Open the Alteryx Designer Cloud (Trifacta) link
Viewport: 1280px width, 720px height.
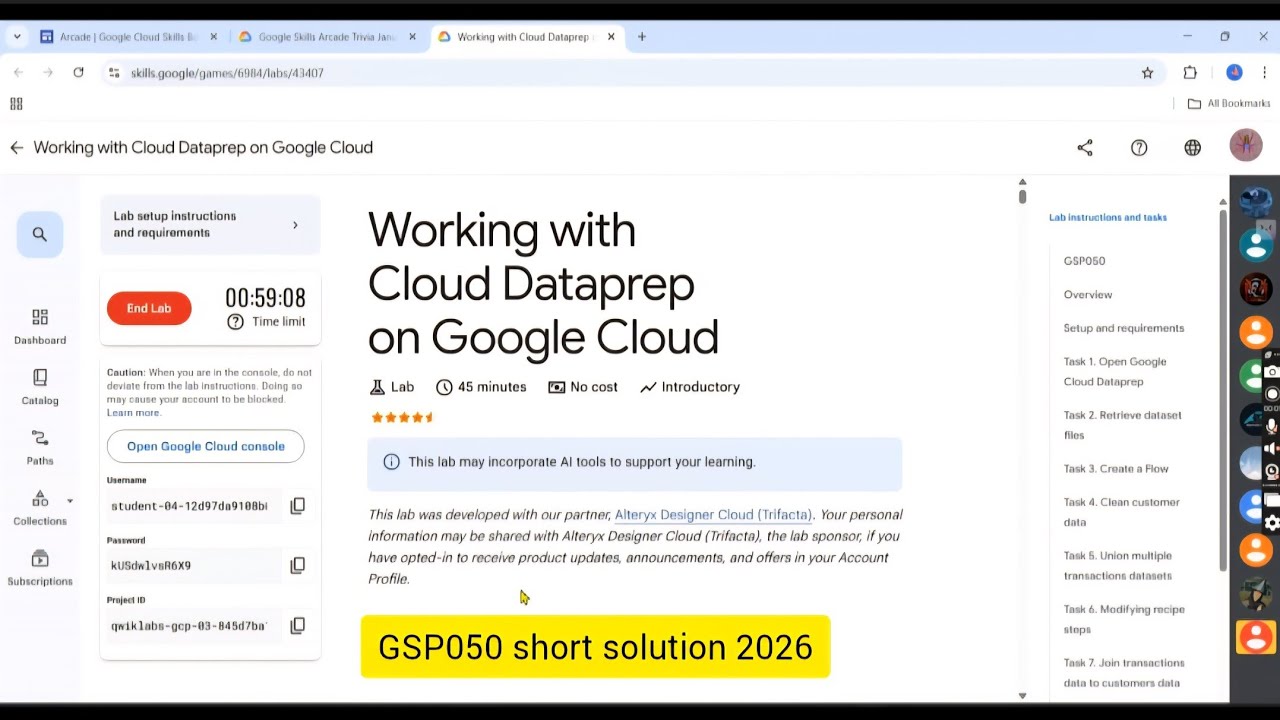point(713,515)
